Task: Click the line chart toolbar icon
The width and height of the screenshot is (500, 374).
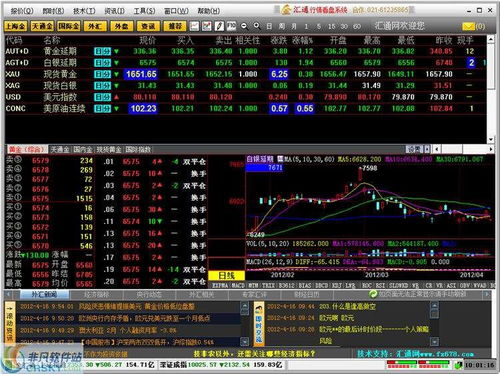Action: [194, 26]
